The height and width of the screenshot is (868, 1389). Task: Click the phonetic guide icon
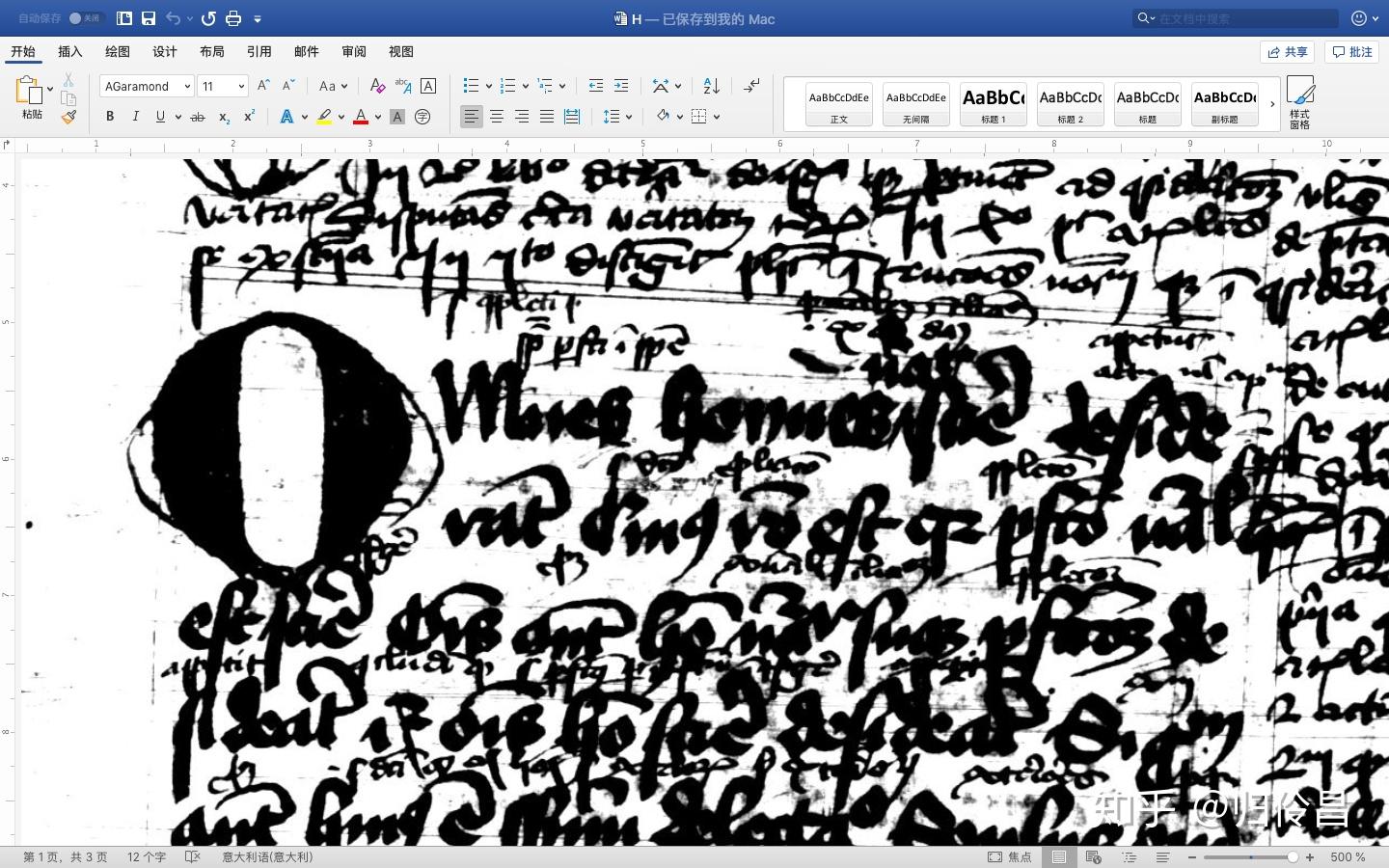coord(403,86)
